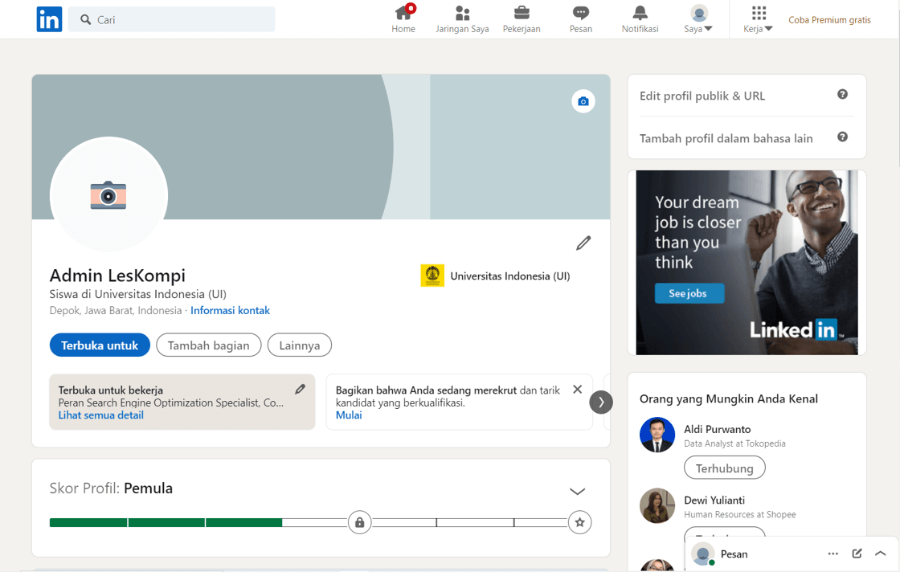Click help icon beside Tambah profil bahasa

pyautogui.click(x=842, y=137)
